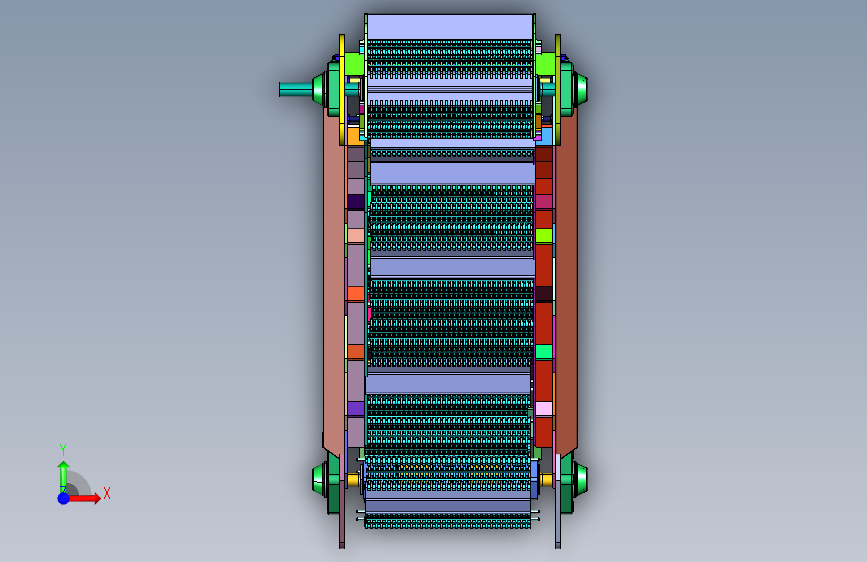Select the light-blue top plate of the conveyor
Screen dimensions: 867x562
click(x=450, y=27)
